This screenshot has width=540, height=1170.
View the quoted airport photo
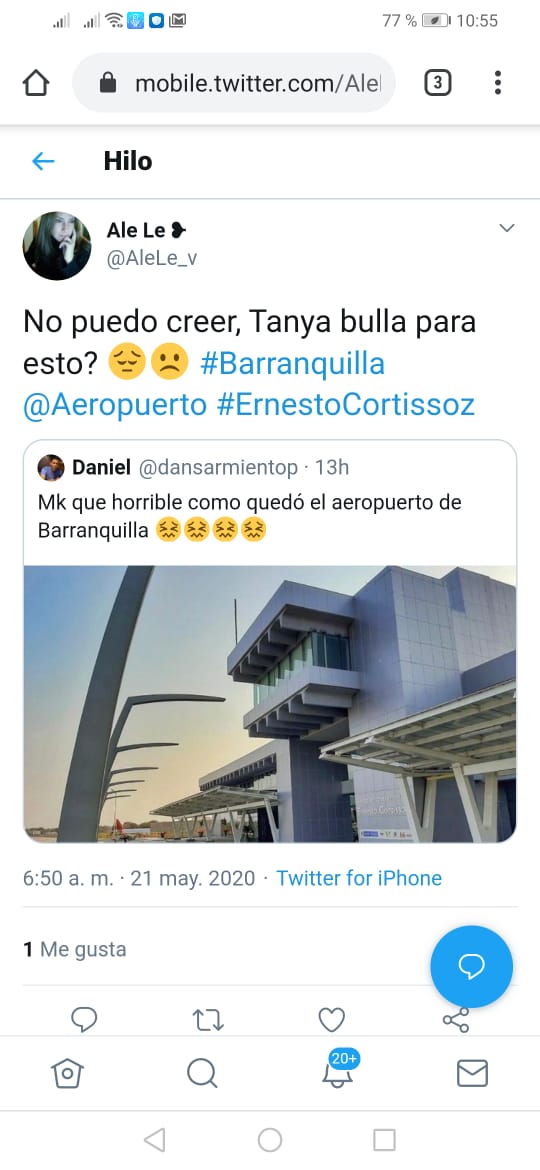270,704
